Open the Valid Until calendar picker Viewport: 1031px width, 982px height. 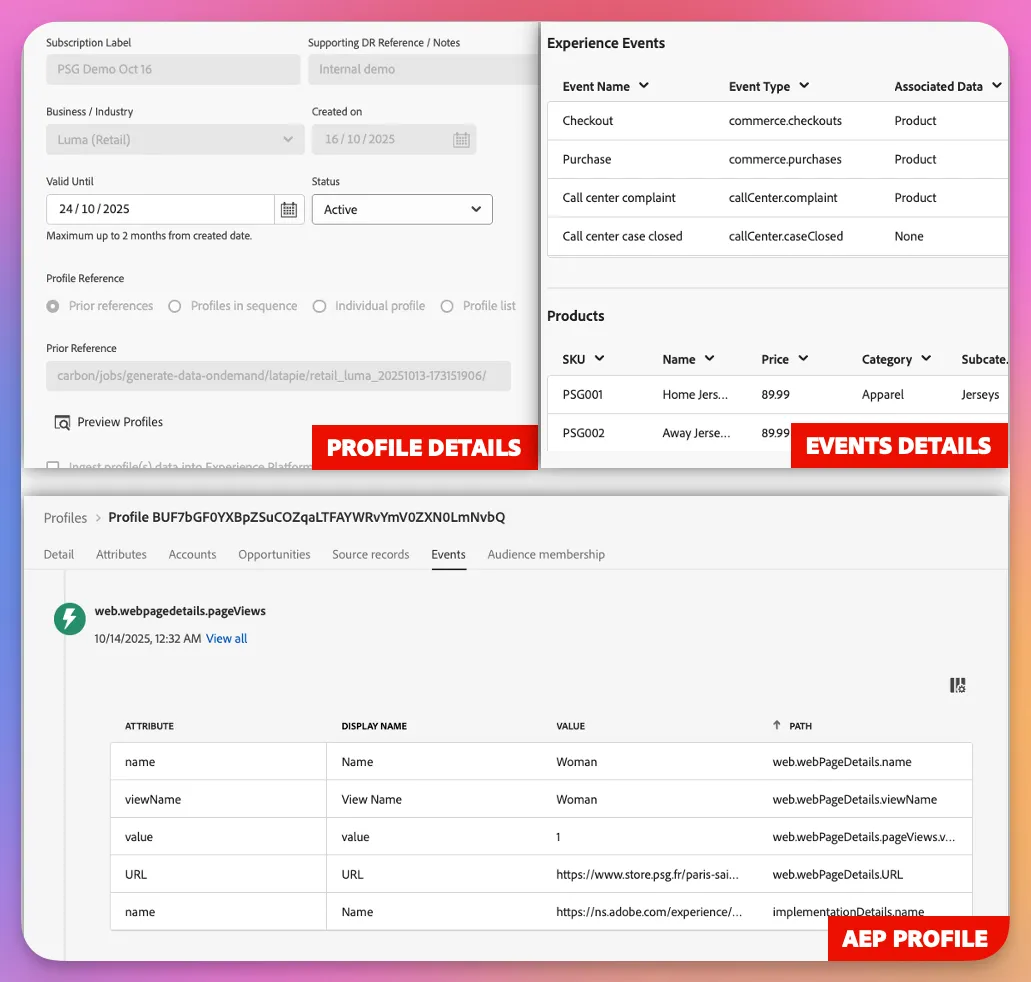click(289, 209)
